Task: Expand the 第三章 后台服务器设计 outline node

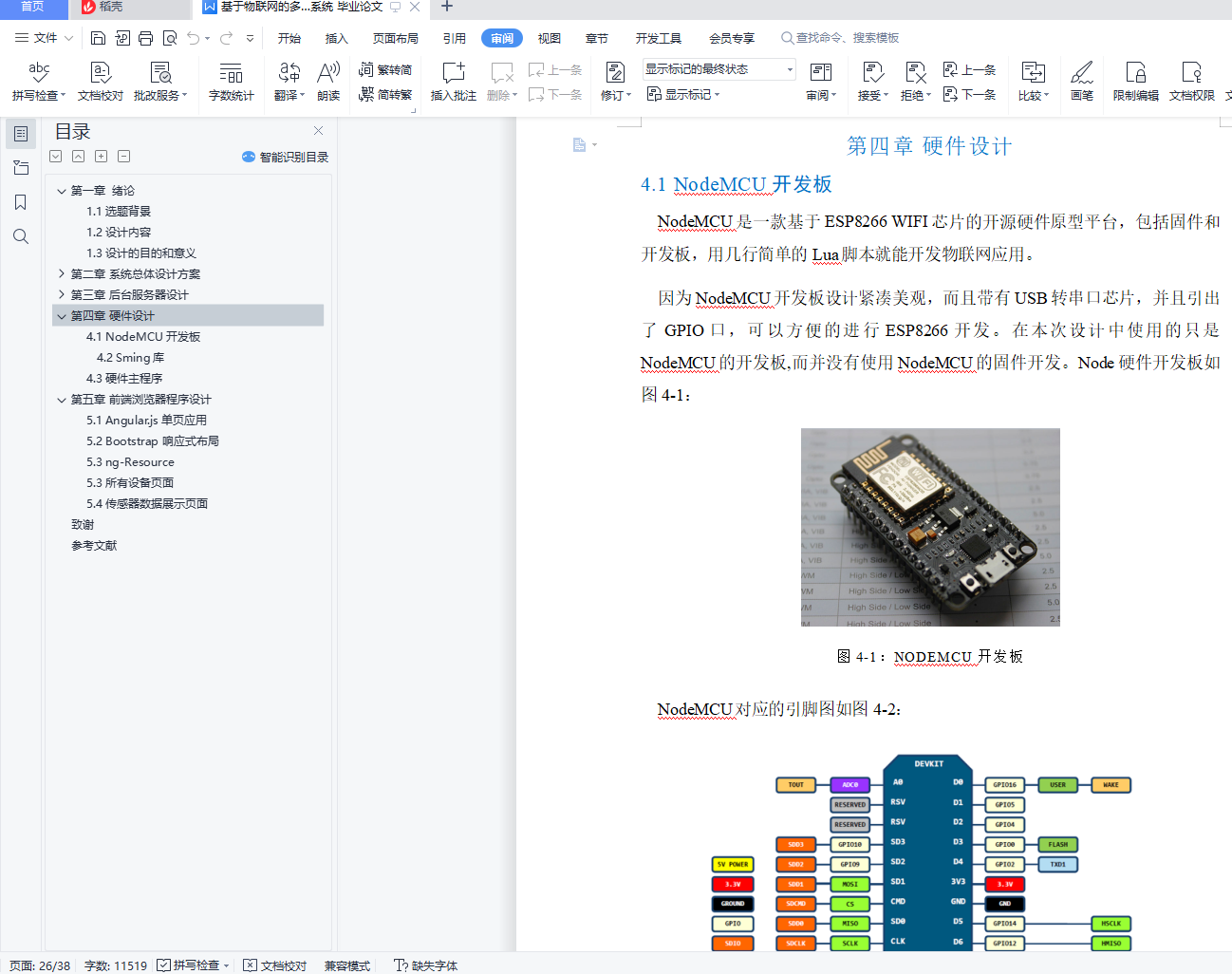Action: [62, 295]
